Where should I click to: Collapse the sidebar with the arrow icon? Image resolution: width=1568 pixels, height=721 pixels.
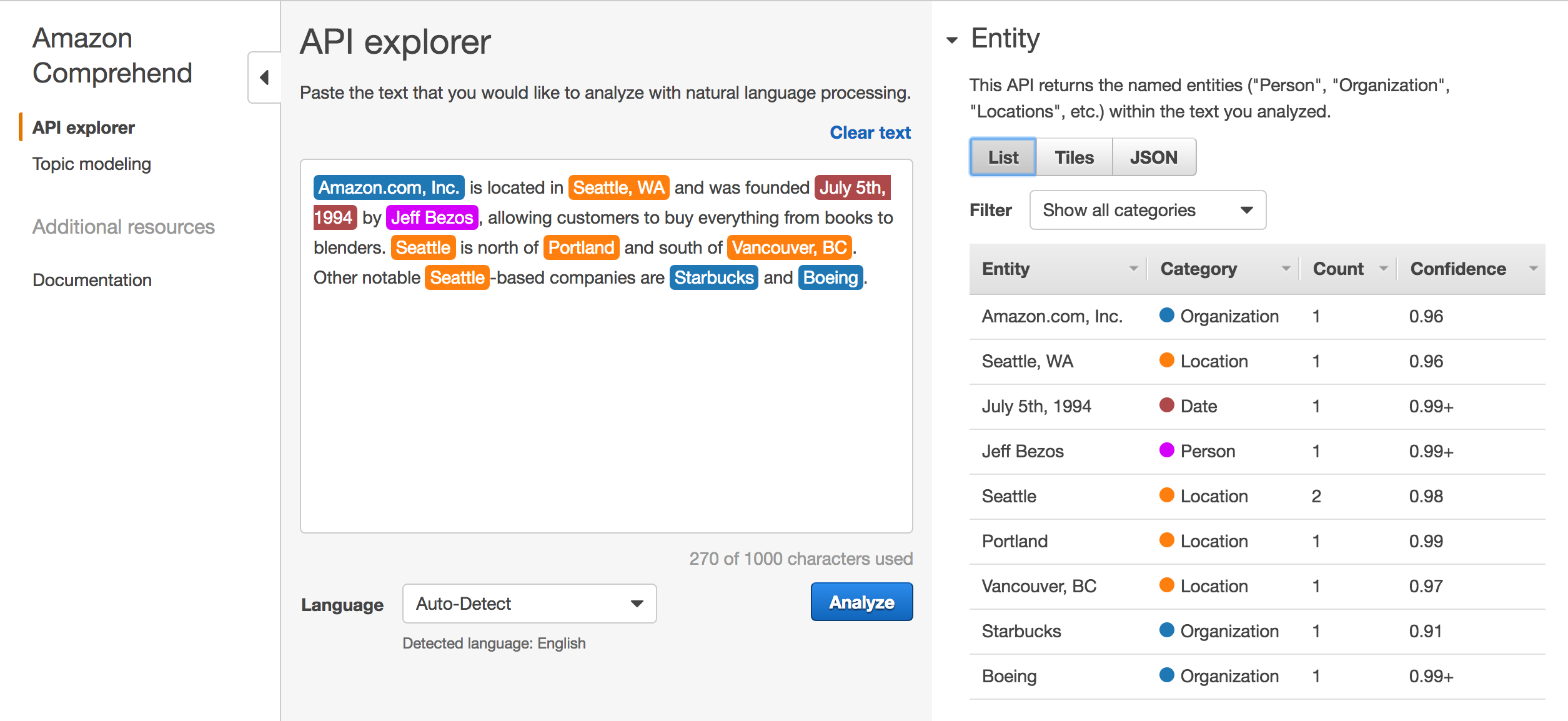(265, 76)
